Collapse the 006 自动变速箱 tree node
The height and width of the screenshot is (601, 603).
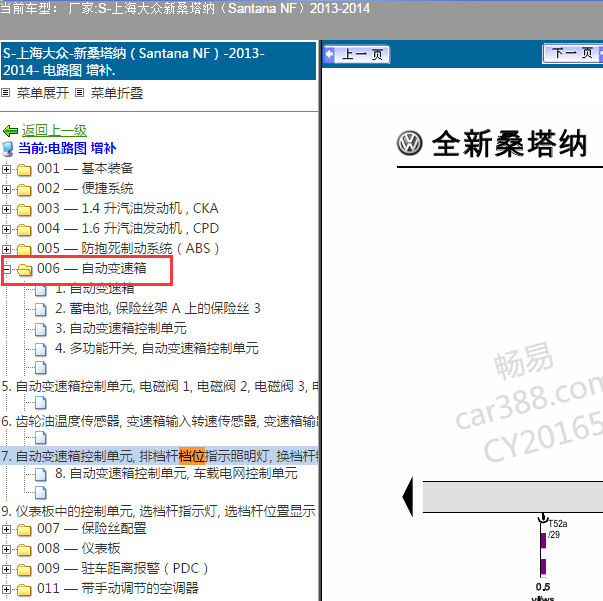(6, 269)
